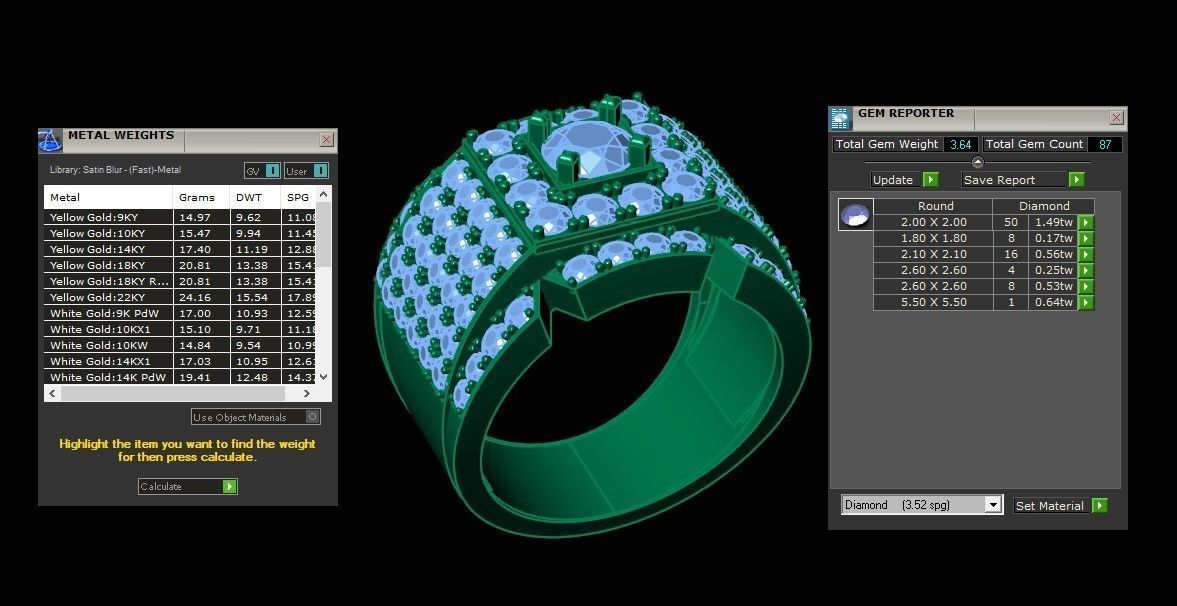Screen dimensions: 1177x606
Task: Click the round diamond gem thumbnail
Action: [x=856, y=214]
